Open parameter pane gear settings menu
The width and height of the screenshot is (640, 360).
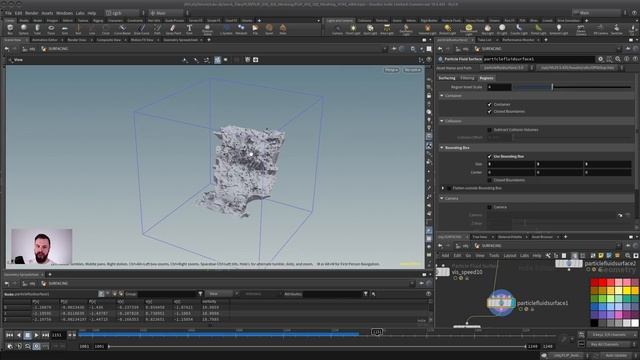point(600,59)
